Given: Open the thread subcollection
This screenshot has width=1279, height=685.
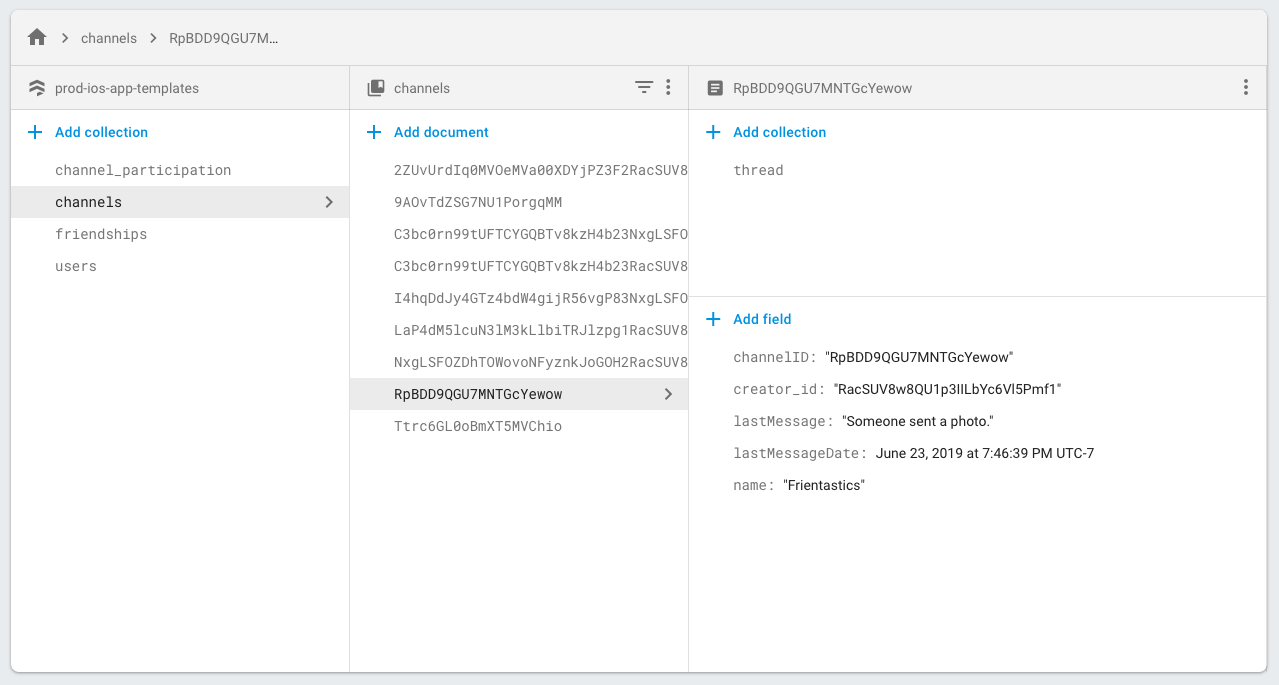Looking at the screenshot, I should [758, 170].
